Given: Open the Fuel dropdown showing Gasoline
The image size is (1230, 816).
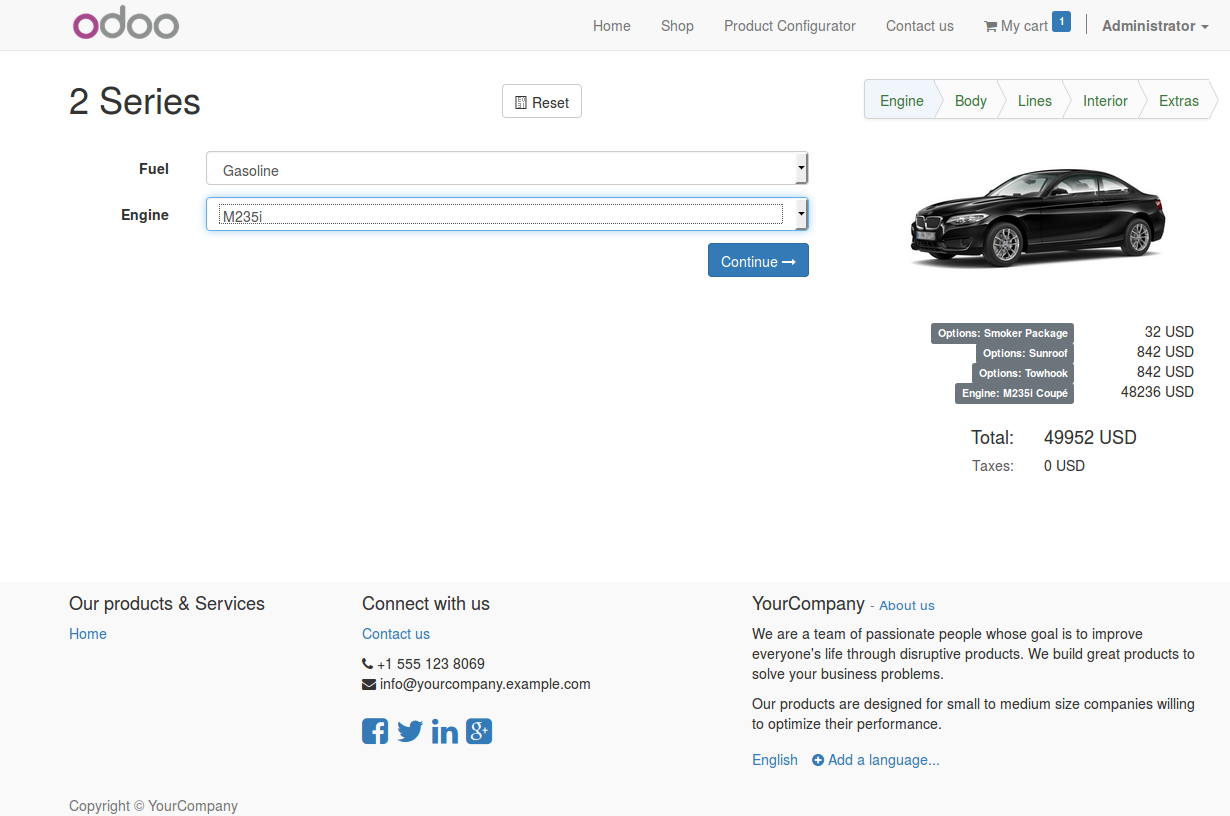Looking at the screenshot, I should click(507, 168).
